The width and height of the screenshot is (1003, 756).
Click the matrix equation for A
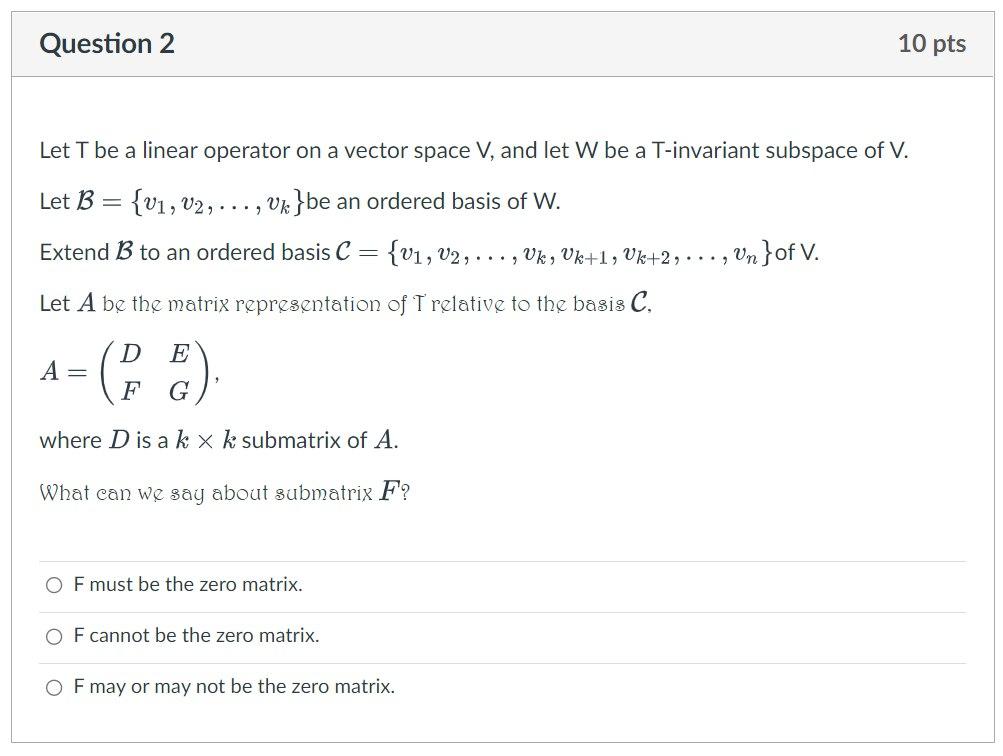point(130,371)
